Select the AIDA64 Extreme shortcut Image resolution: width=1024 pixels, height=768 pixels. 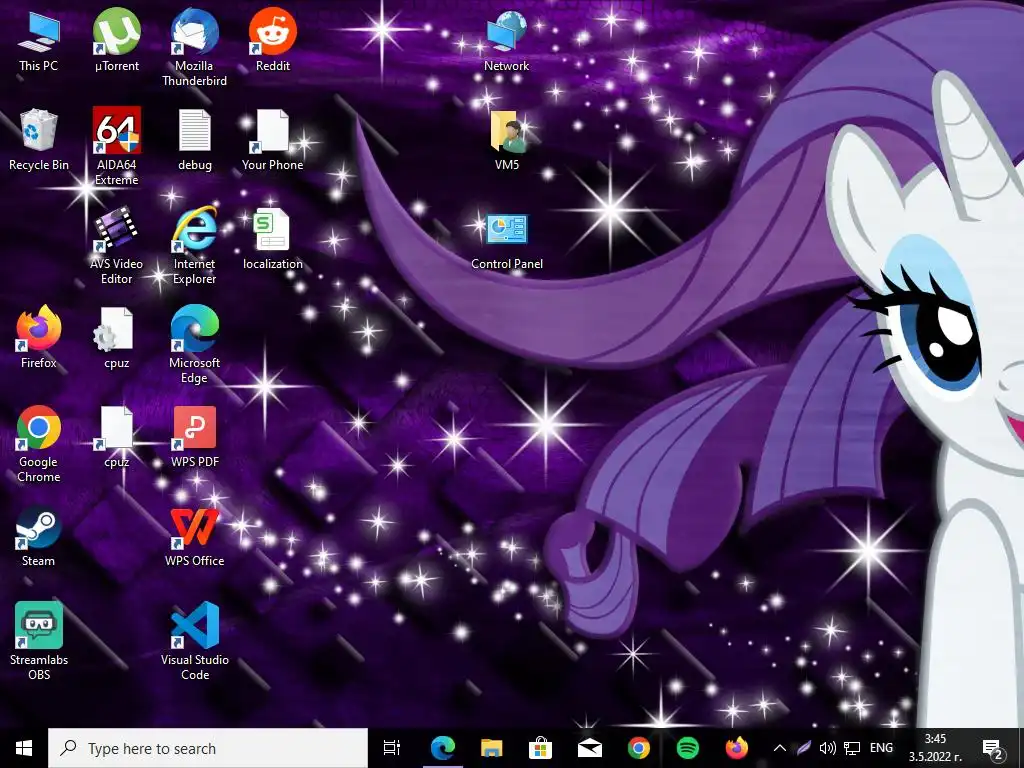(x=116, y=146)
